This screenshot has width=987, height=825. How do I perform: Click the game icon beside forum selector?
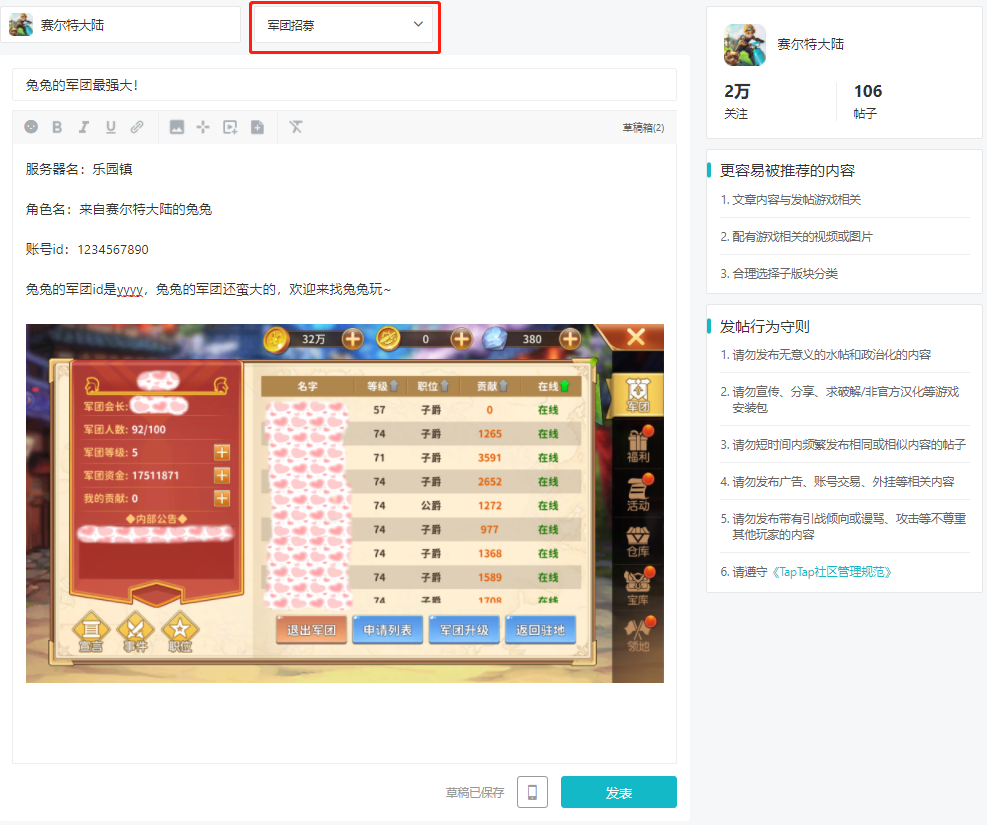(x=21, y=25)
